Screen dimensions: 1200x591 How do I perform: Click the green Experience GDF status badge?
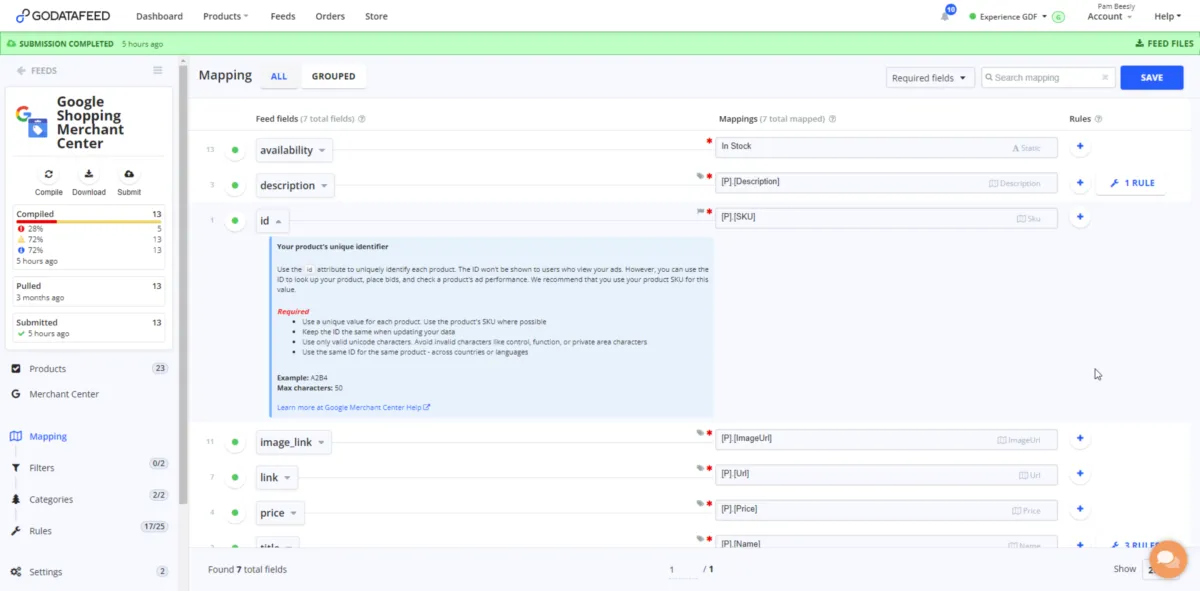pyautogui.click(x=1058, y=16)
